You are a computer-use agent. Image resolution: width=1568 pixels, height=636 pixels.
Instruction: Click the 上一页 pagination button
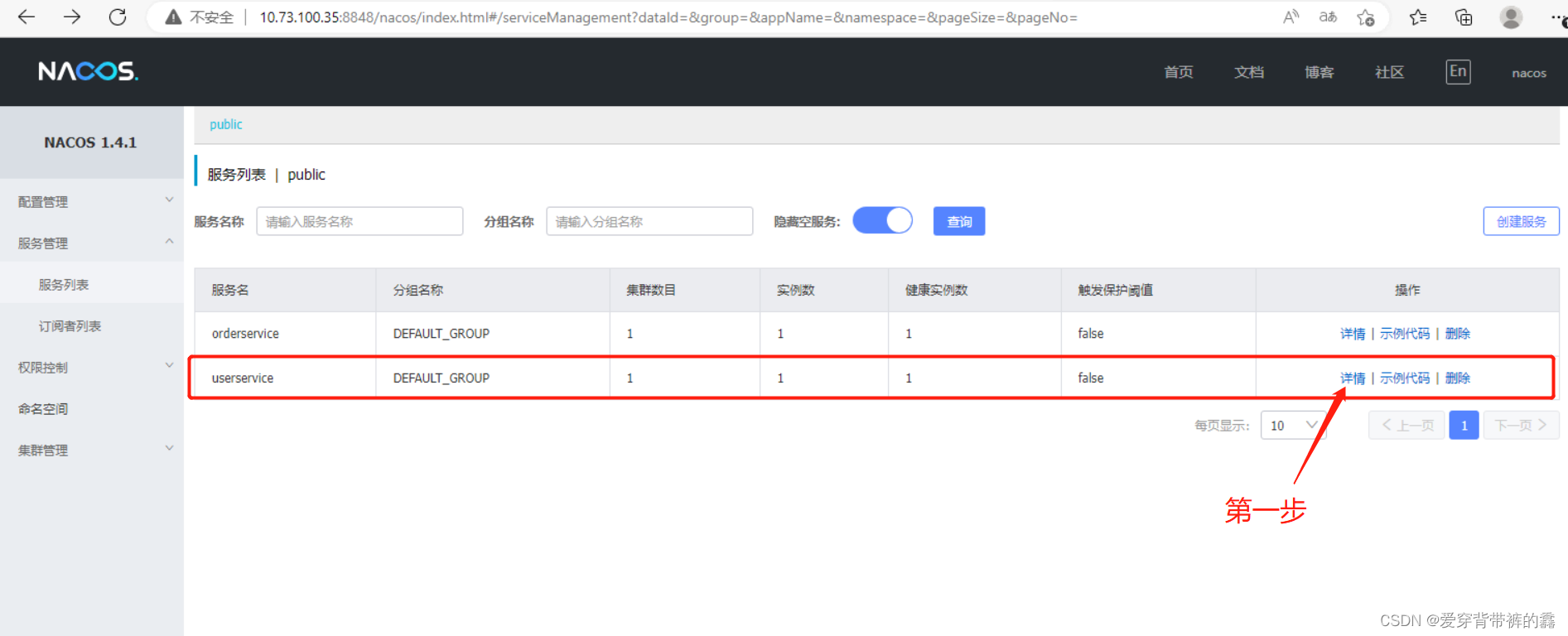[1406, 425]
